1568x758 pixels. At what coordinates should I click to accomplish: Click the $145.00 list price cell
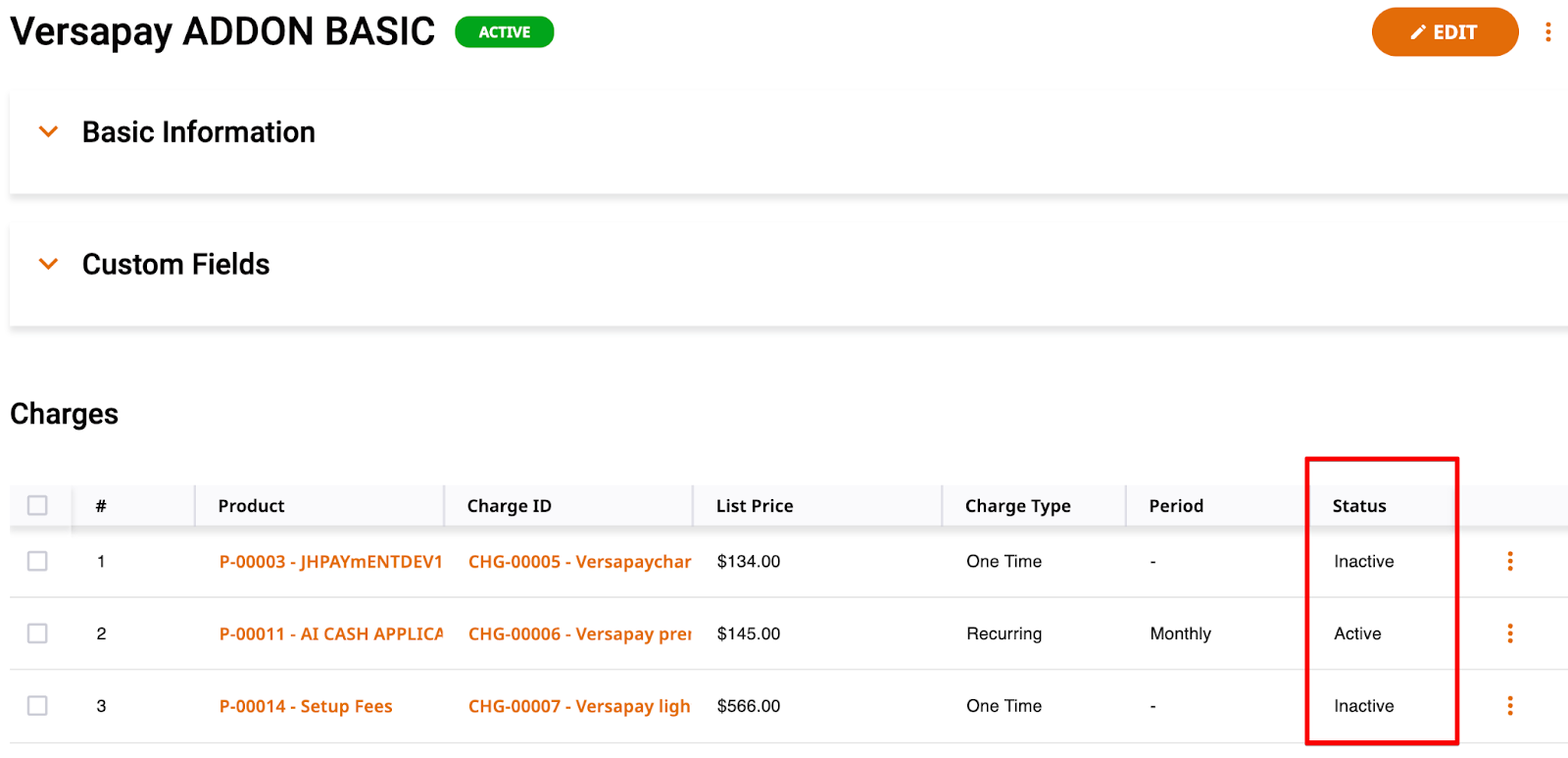749,634
